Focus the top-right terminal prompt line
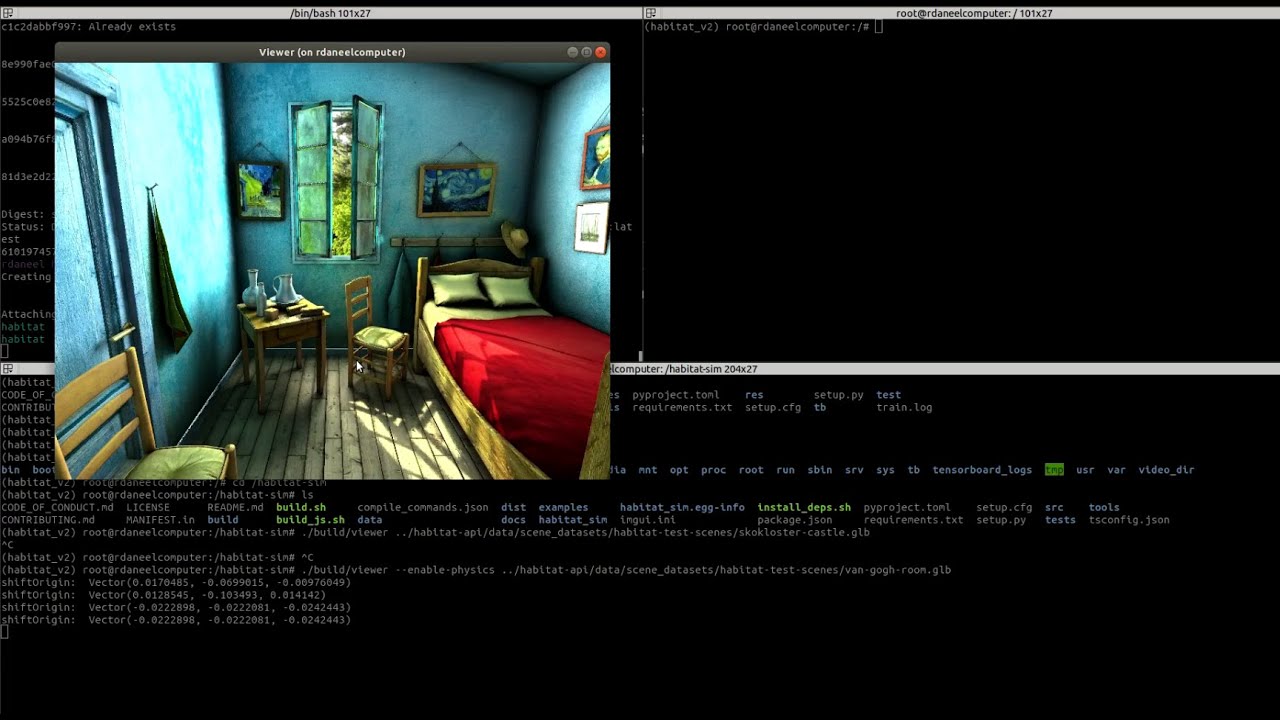 (763, 27)
